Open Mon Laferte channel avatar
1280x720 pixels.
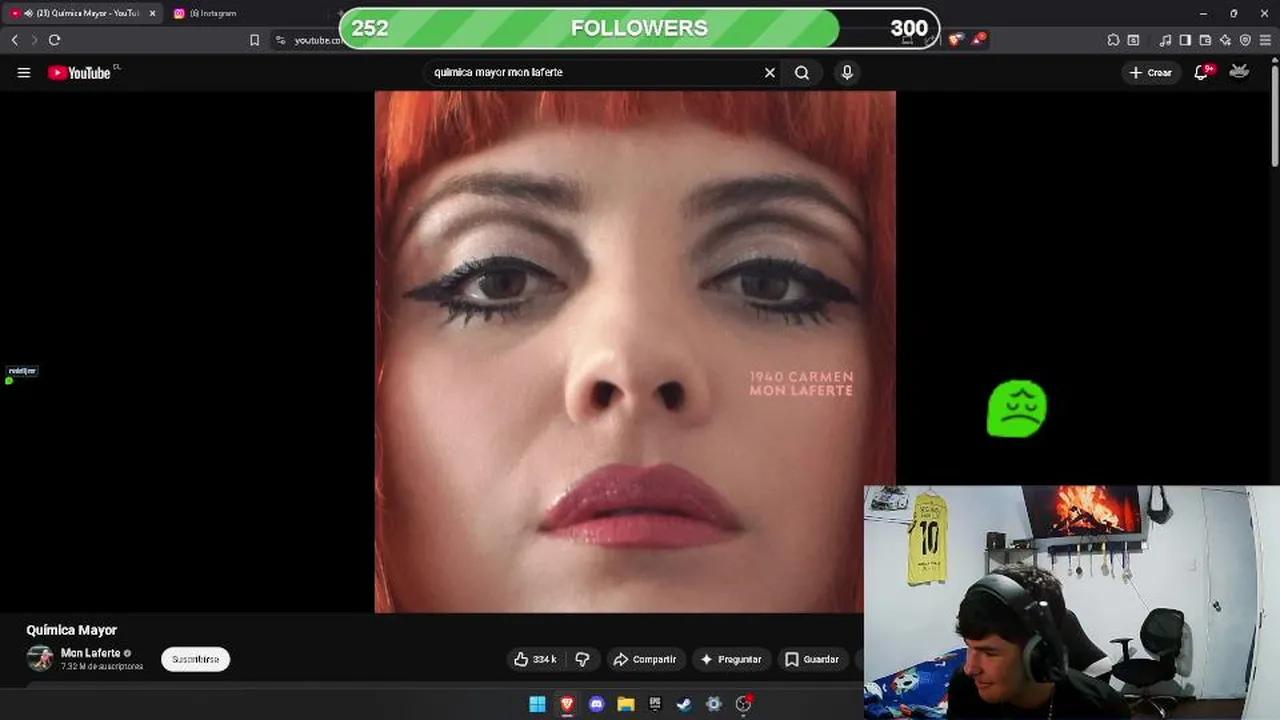pyautogui.click(x=40, y=658)
